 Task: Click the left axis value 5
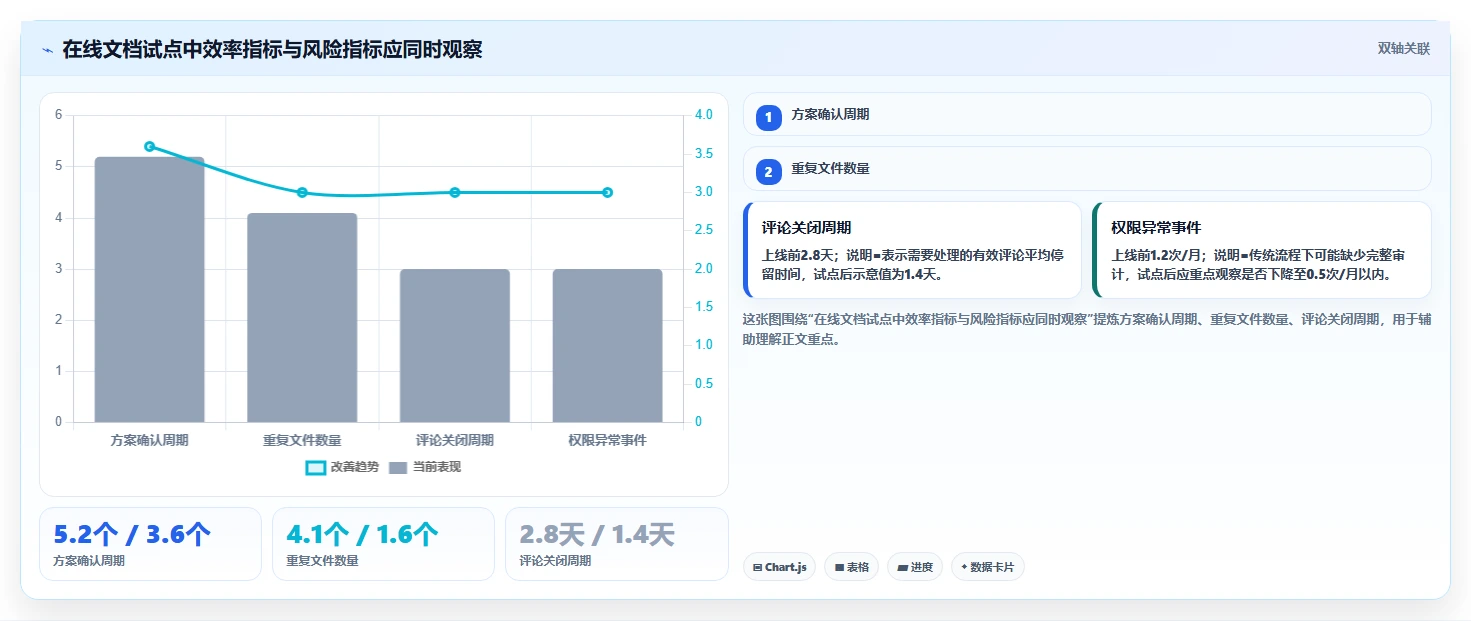58,166
